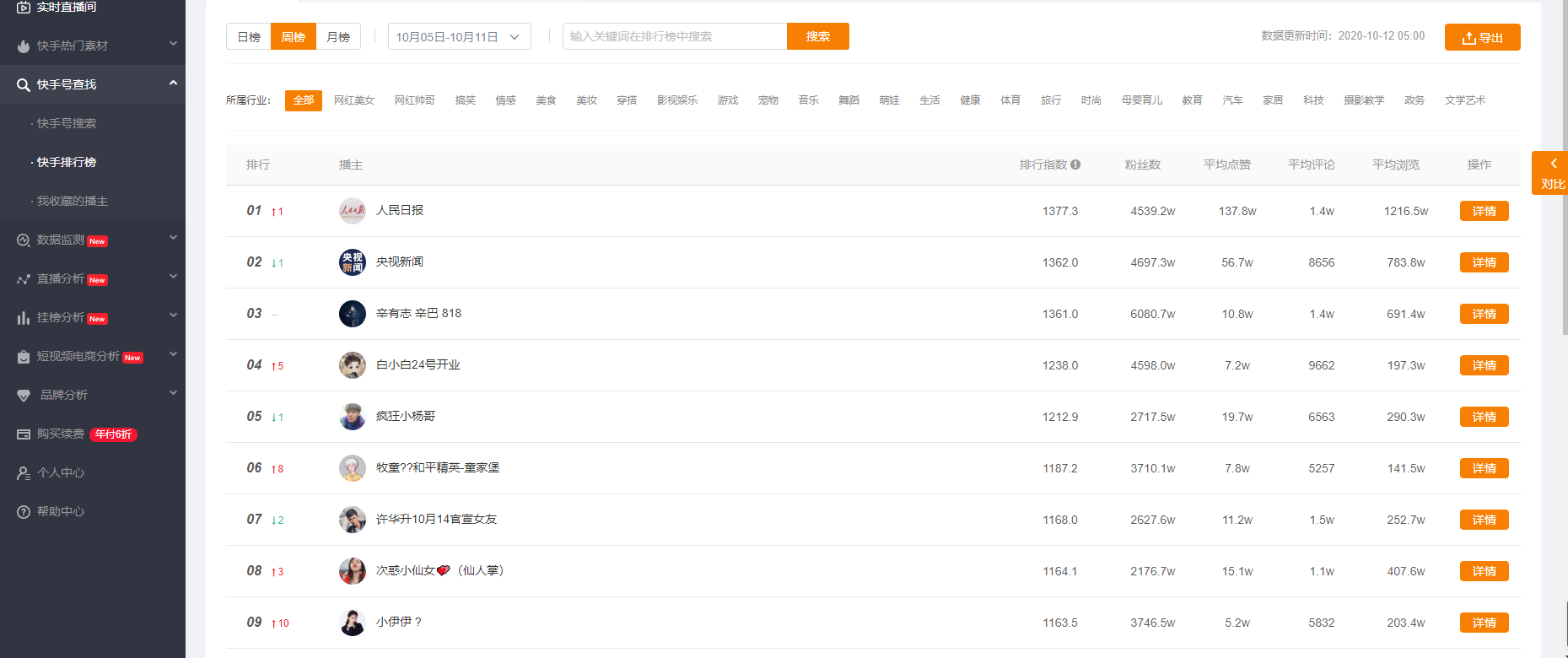Expand the 品牌分析 menu chevron
The width and height of the screenshot is (1568, 658).
click(173, 393)
